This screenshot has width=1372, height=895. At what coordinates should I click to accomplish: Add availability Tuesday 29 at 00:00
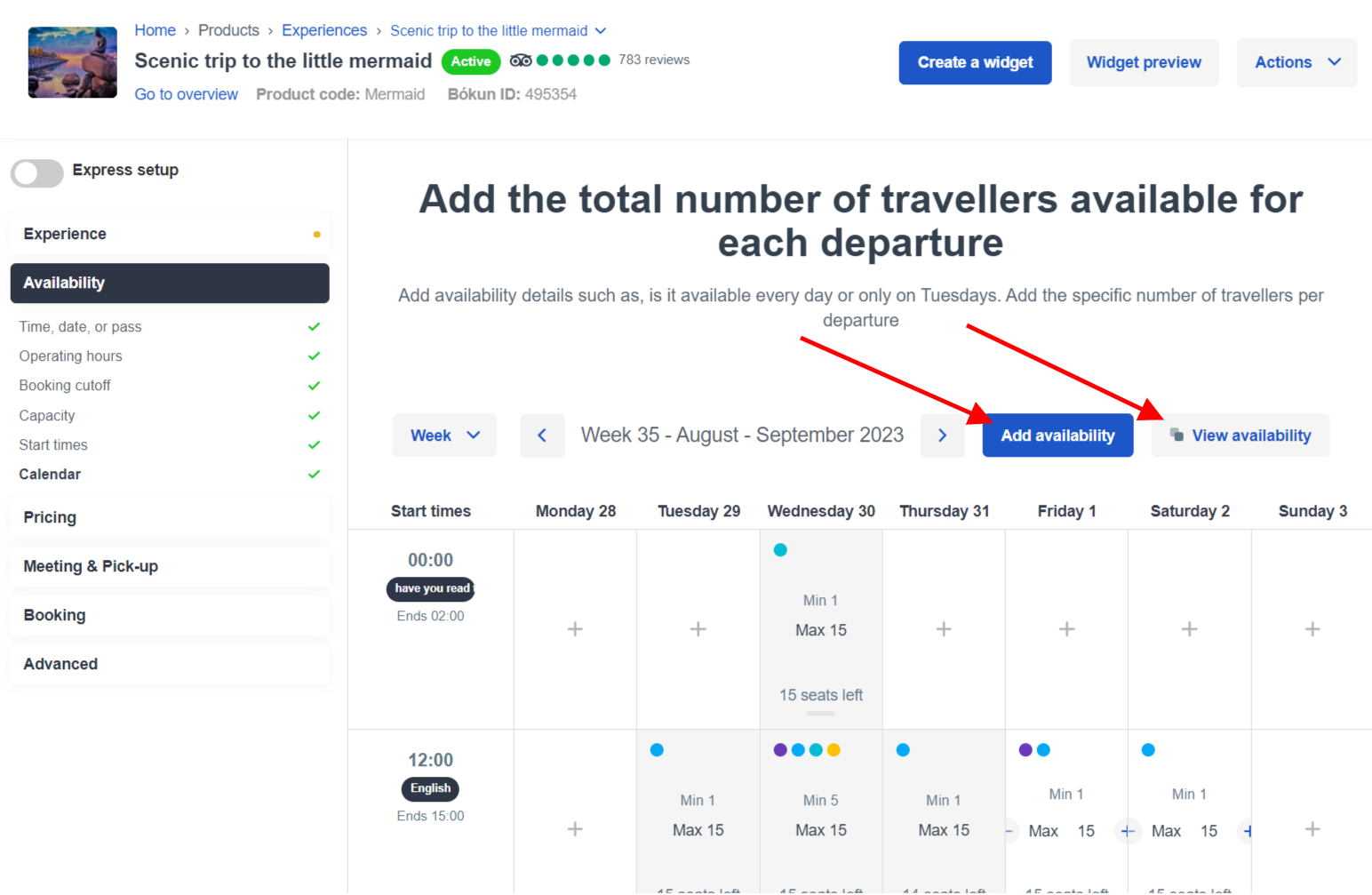[698, 629]
